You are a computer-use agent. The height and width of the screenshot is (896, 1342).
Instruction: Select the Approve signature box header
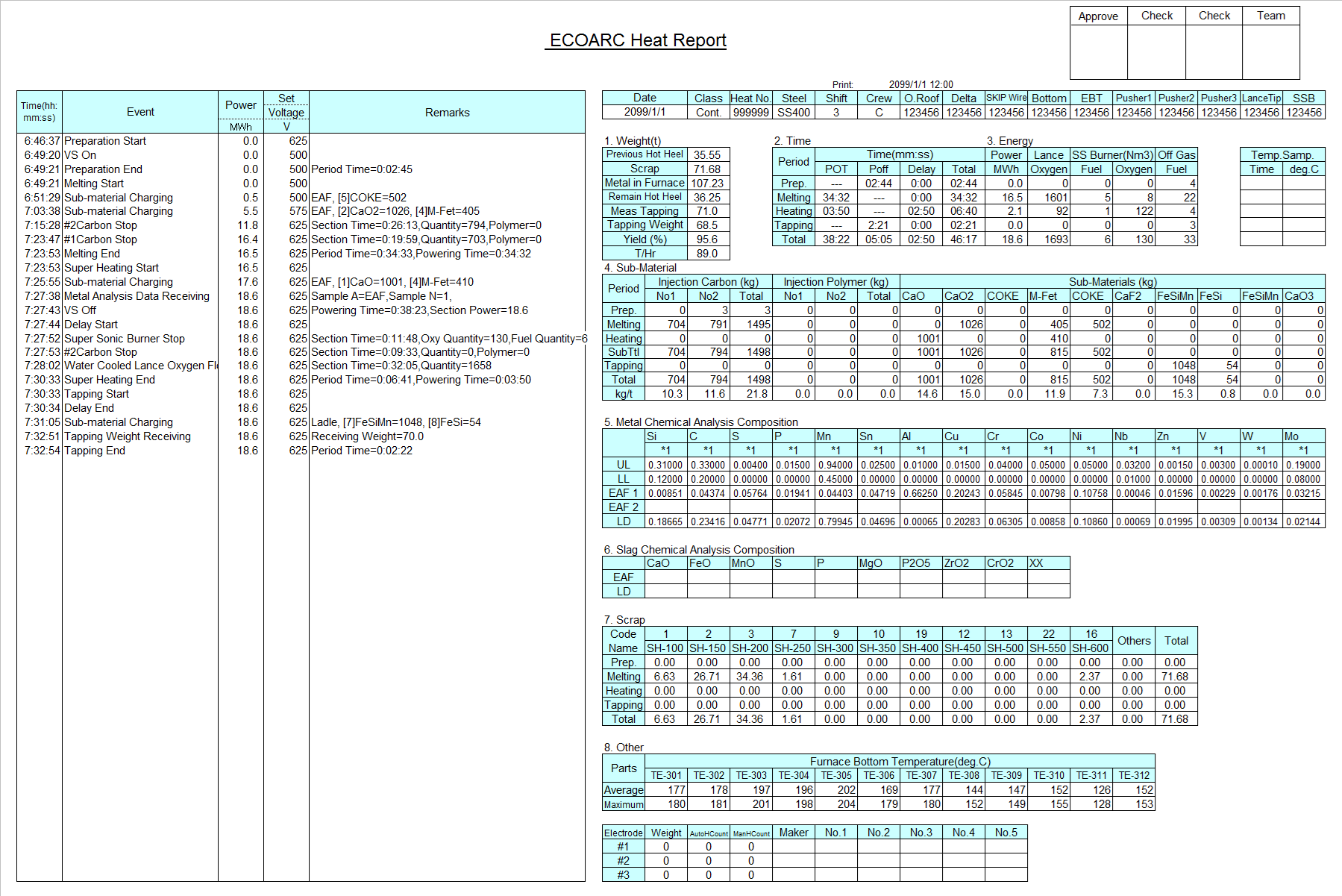tap(1098, 16)
